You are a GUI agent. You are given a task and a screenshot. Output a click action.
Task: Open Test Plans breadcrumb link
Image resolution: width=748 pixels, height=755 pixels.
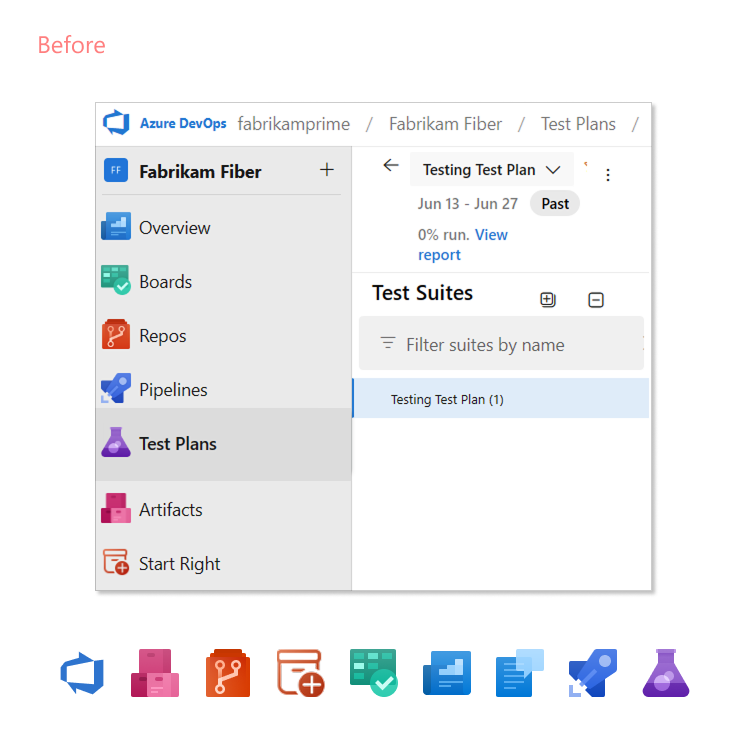(x=578, y=124)
